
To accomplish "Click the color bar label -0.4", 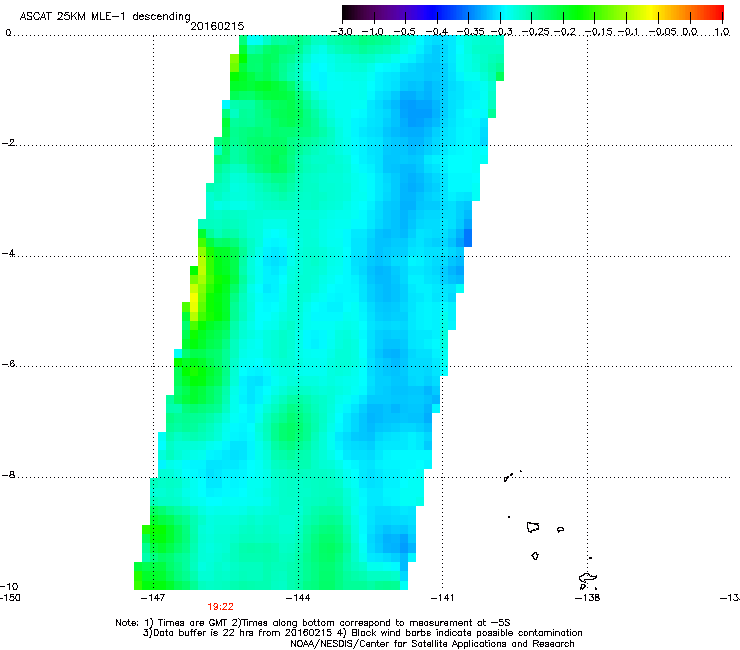I will coord(437,32).
